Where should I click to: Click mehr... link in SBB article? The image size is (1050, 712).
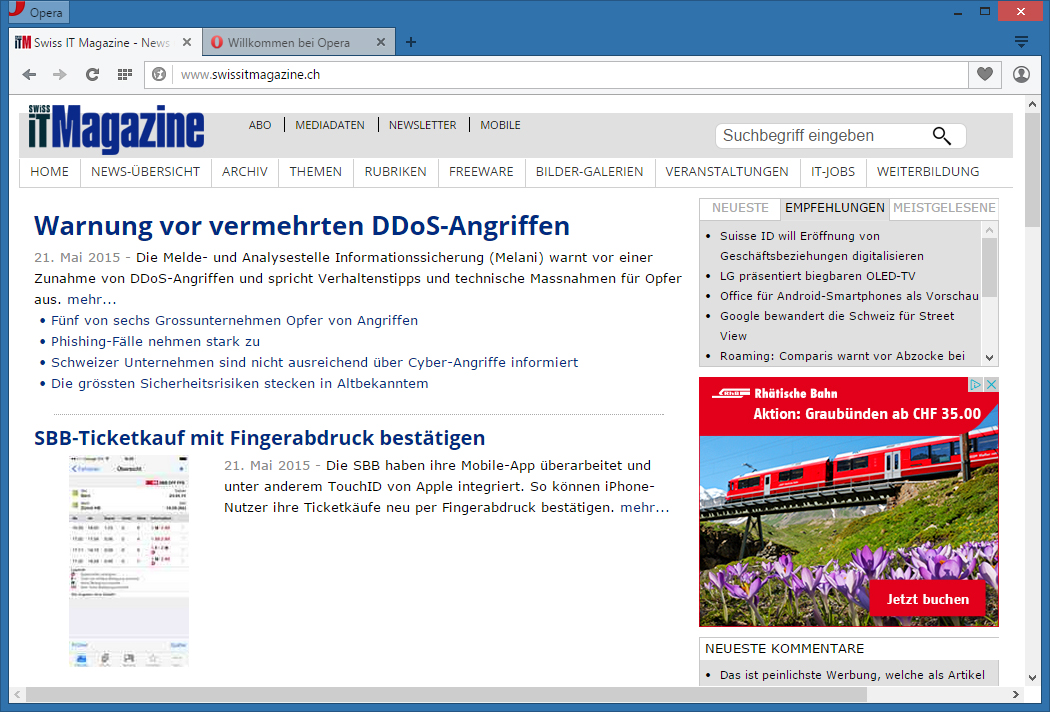point(644,508)
